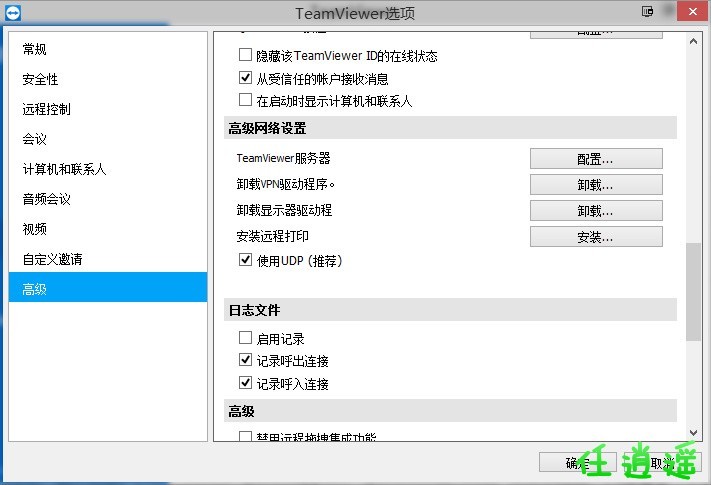Screen dimensions: 711x485
Task: Open the 视频 settings category
Action: [108, 229]
